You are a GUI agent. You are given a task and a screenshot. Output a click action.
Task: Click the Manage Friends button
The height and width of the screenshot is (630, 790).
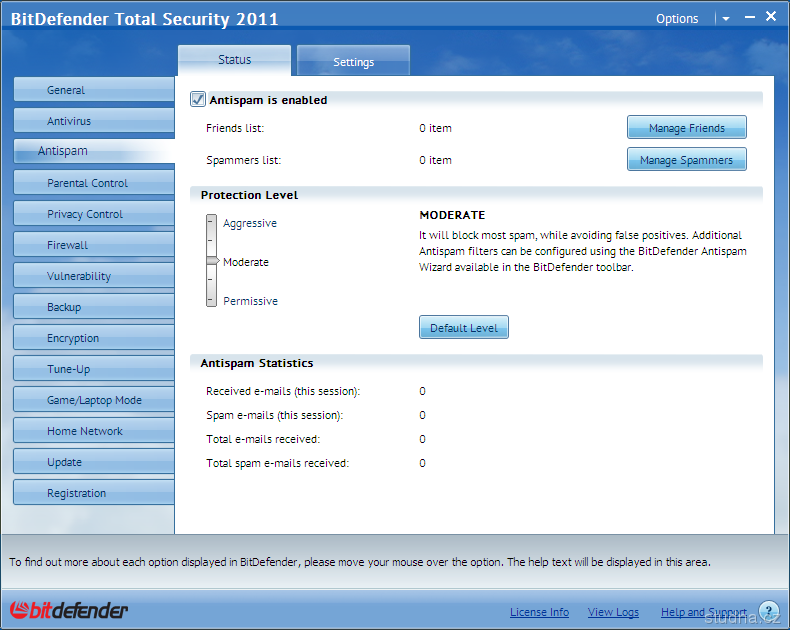point(687,128)
